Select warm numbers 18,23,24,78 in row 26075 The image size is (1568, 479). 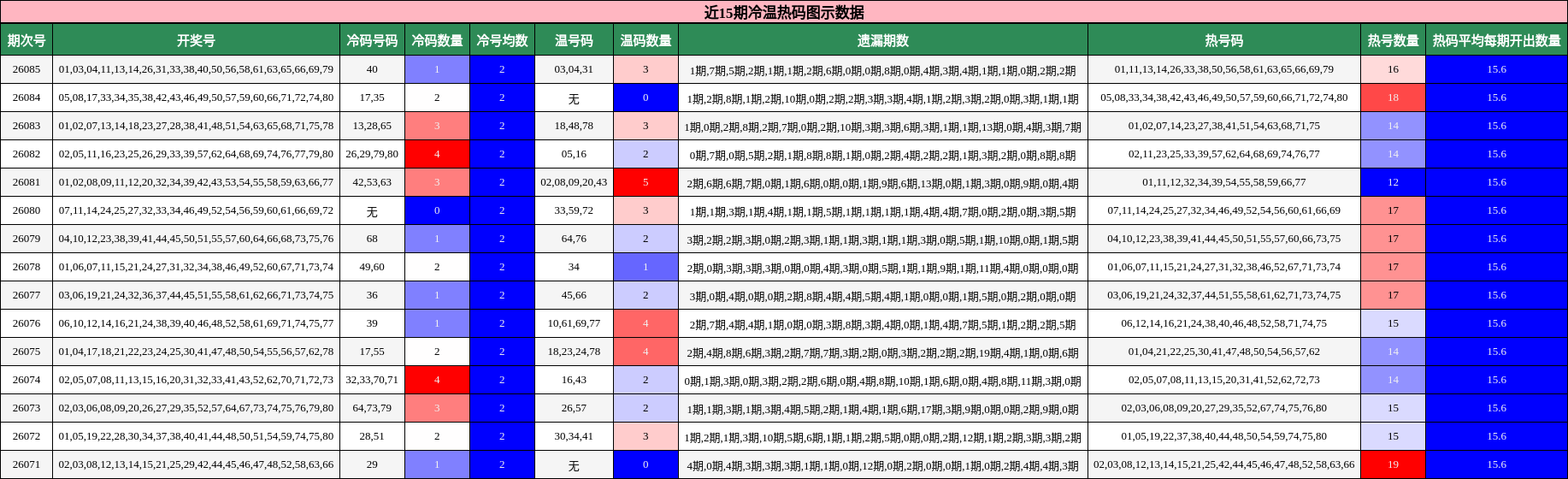coord(574,352)
